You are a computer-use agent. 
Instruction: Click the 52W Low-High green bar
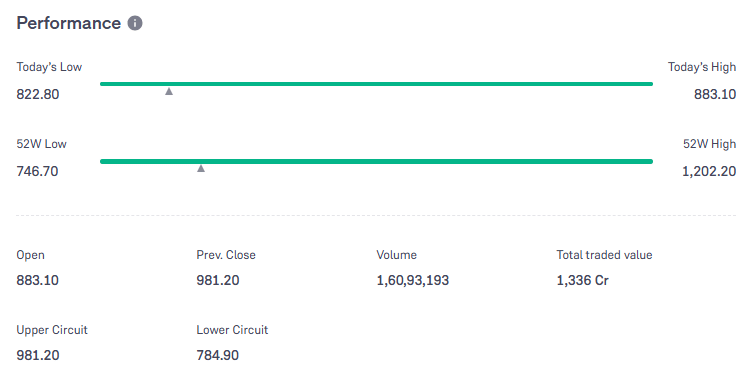point(376,161)
